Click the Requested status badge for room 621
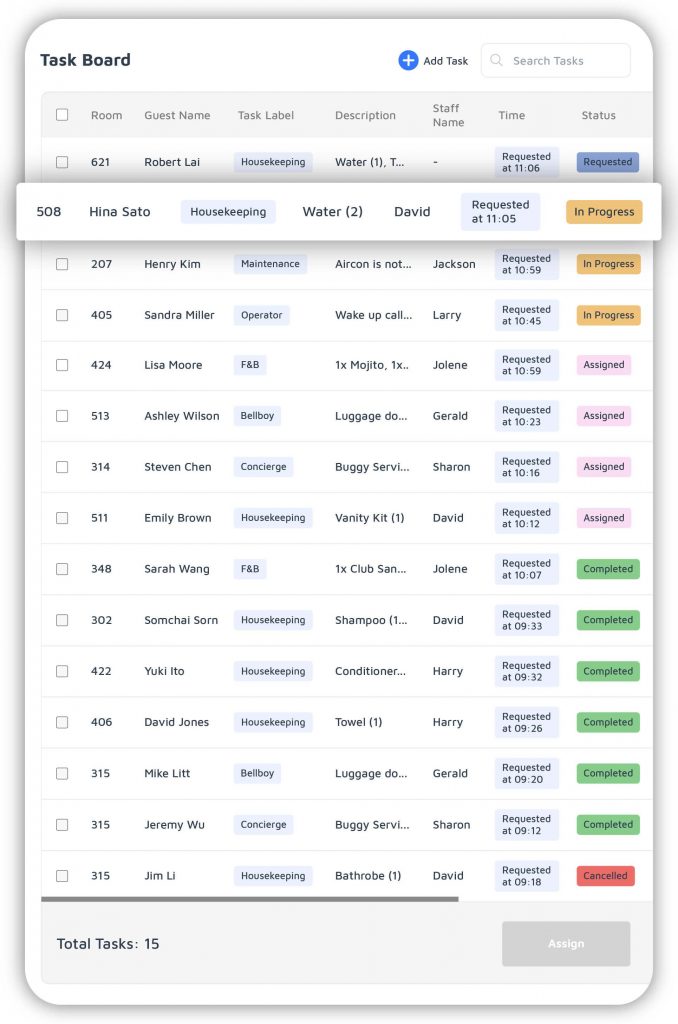The width and height of the screenshot is (678, 1024). (x=607, y=162)
